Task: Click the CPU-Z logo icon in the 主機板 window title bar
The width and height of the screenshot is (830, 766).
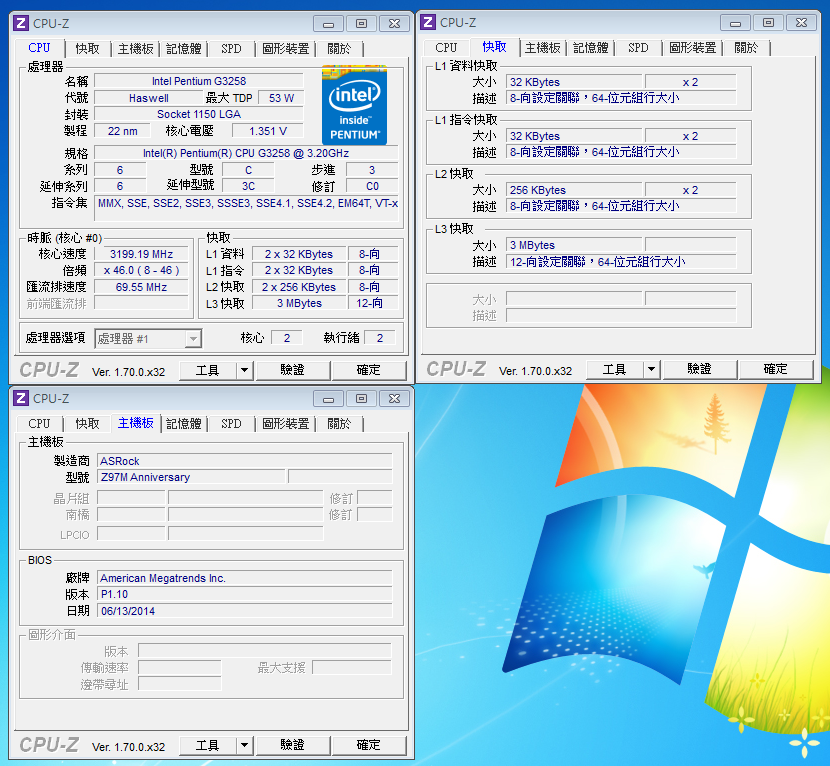Action: [x=21, y=398]
